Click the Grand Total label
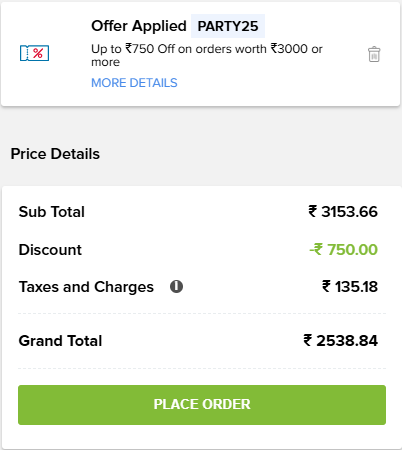Viewport: 402px width, 450px height. point(60,341)
